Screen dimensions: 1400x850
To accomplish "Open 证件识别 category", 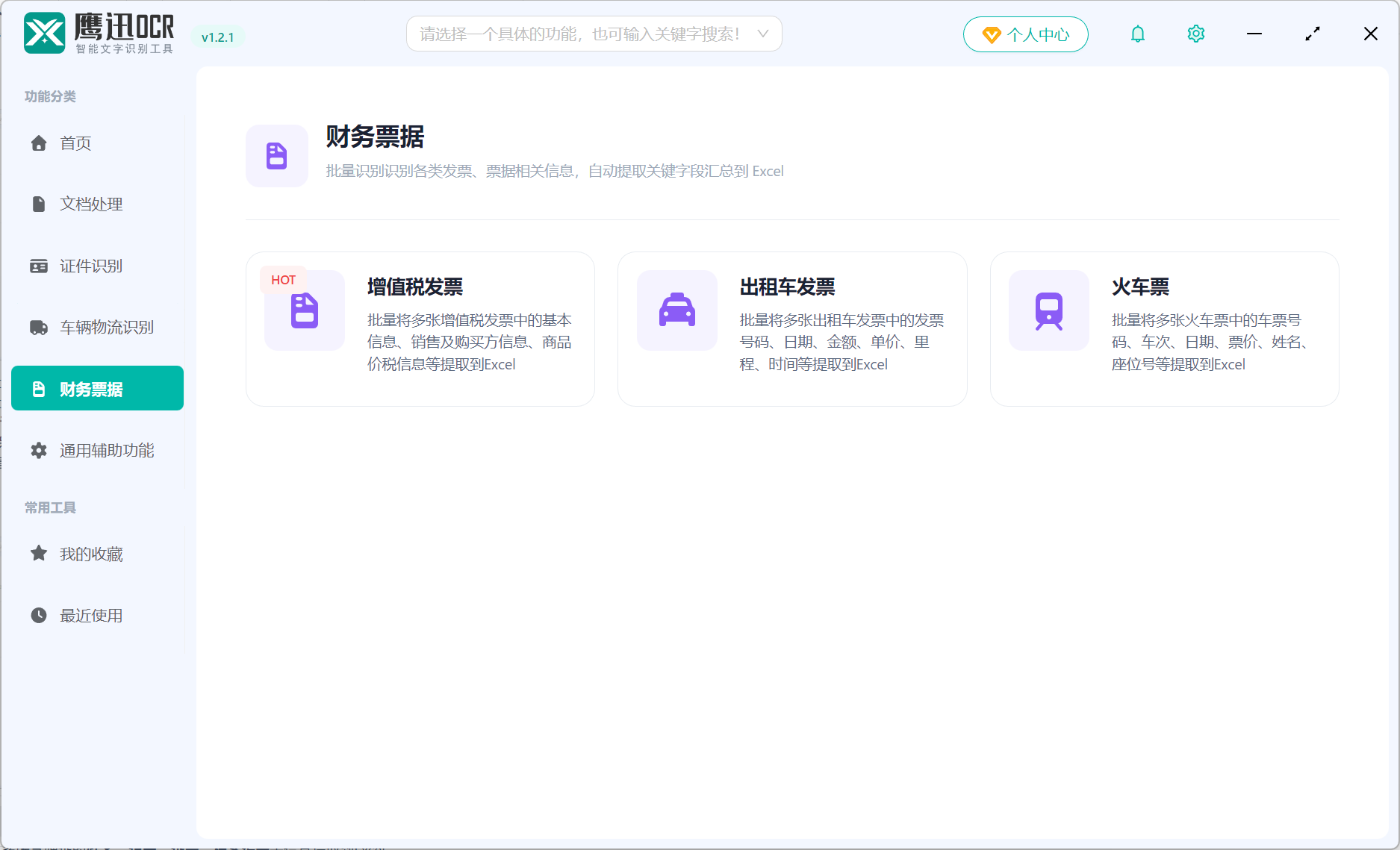I will (98, 266).
